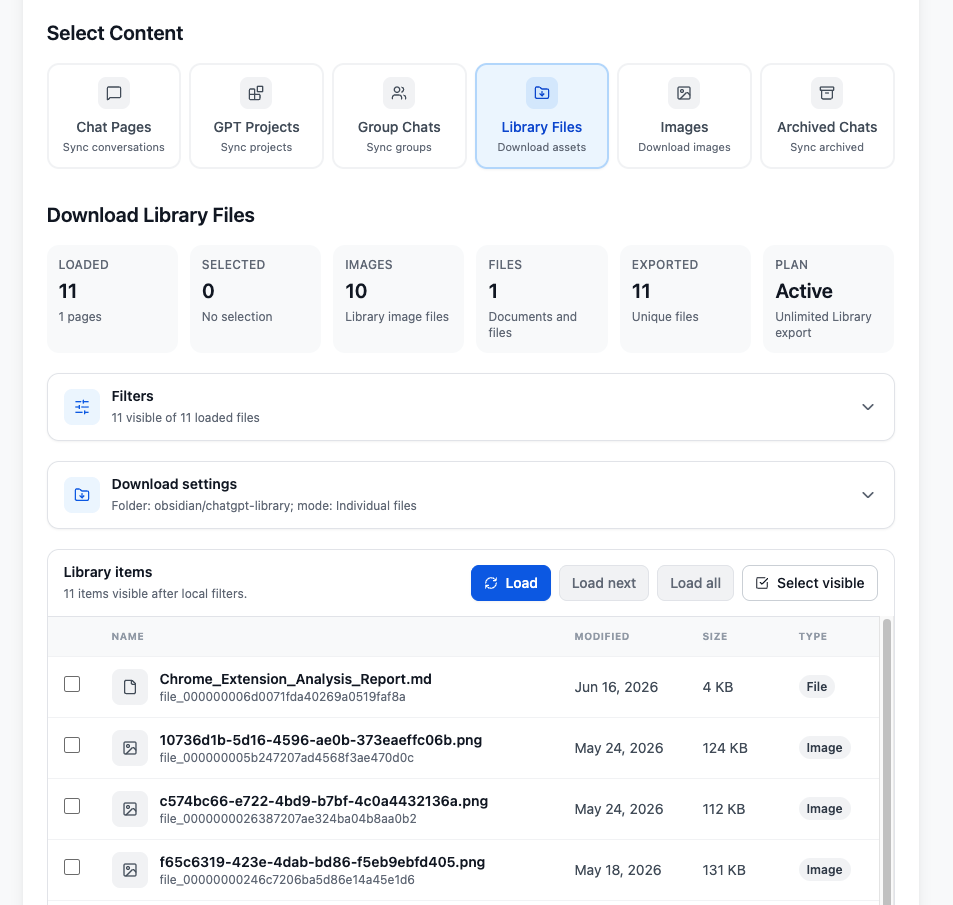Click the NAME column header
Viewport: 953px width, 905px height.
128,636
